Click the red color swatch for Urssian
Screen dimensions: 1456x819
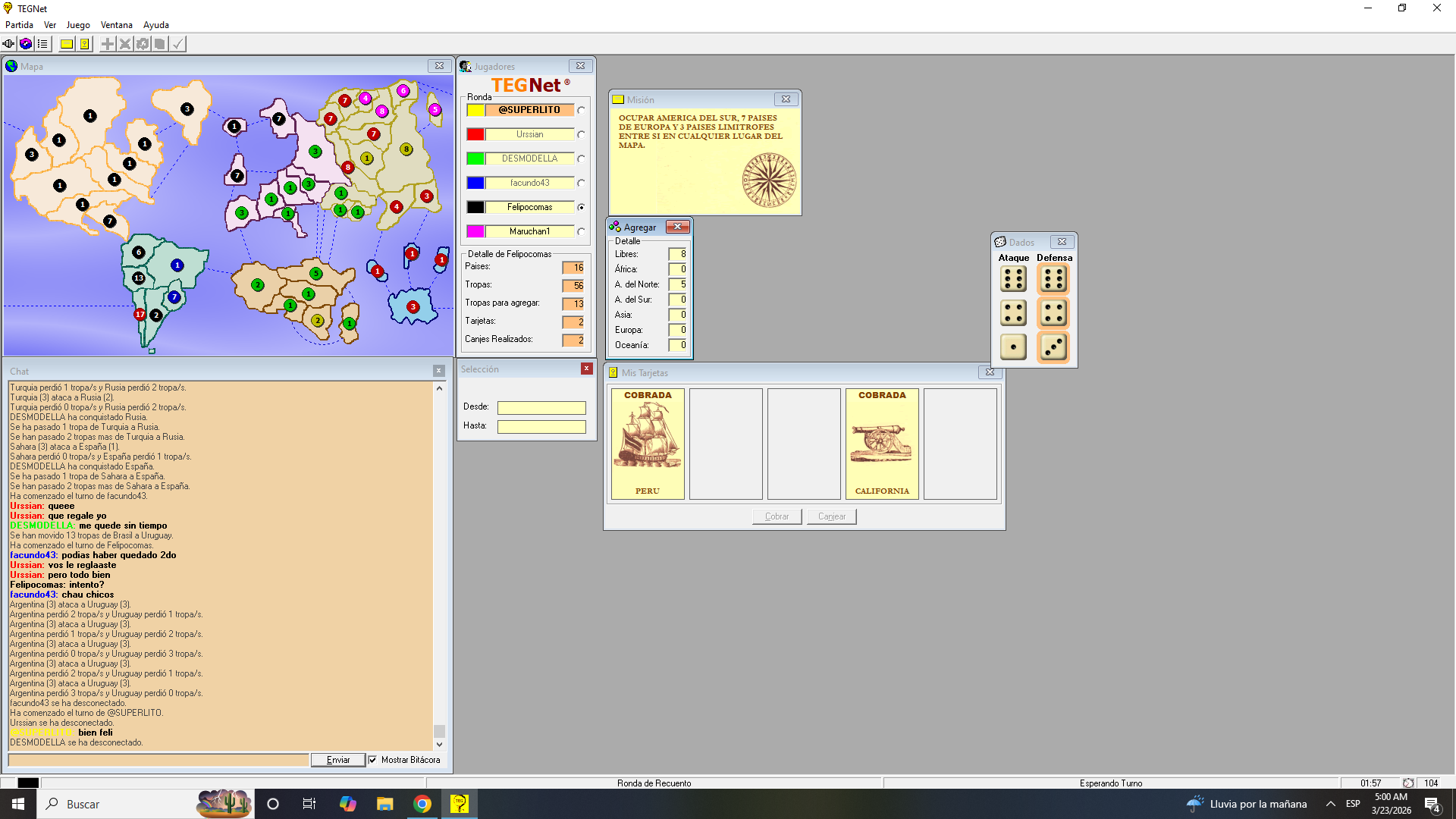click(x=475, y=134)
